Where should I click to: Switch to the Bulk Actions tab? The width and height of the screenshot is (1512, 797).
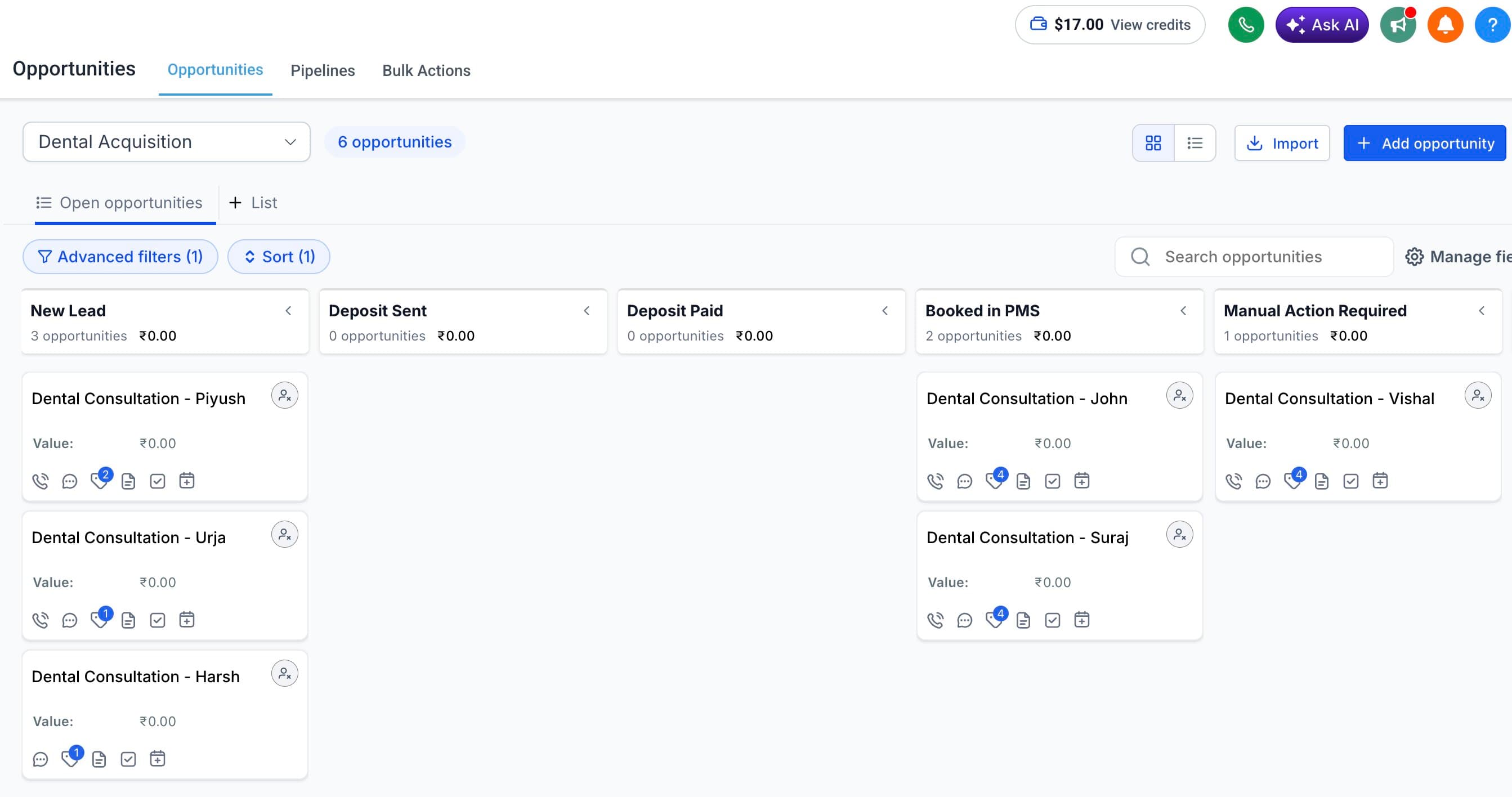427,70
